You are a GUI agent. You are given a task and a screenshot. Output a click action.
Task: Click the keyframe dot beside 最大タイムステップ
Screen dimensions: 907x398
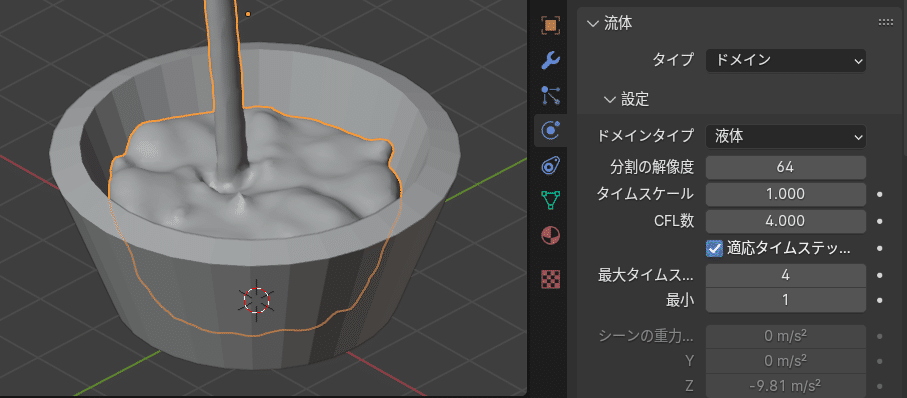coord(880,275)
